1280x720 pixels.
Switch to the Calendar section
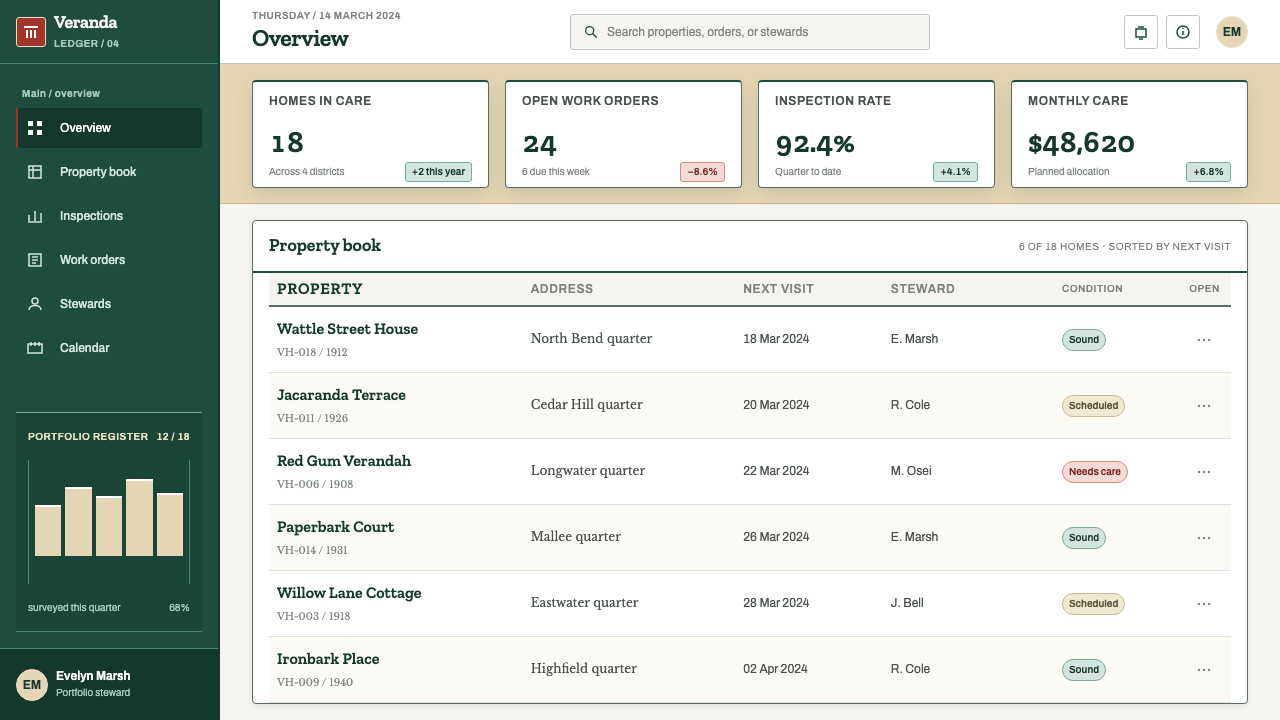click(x=109, y=348)
